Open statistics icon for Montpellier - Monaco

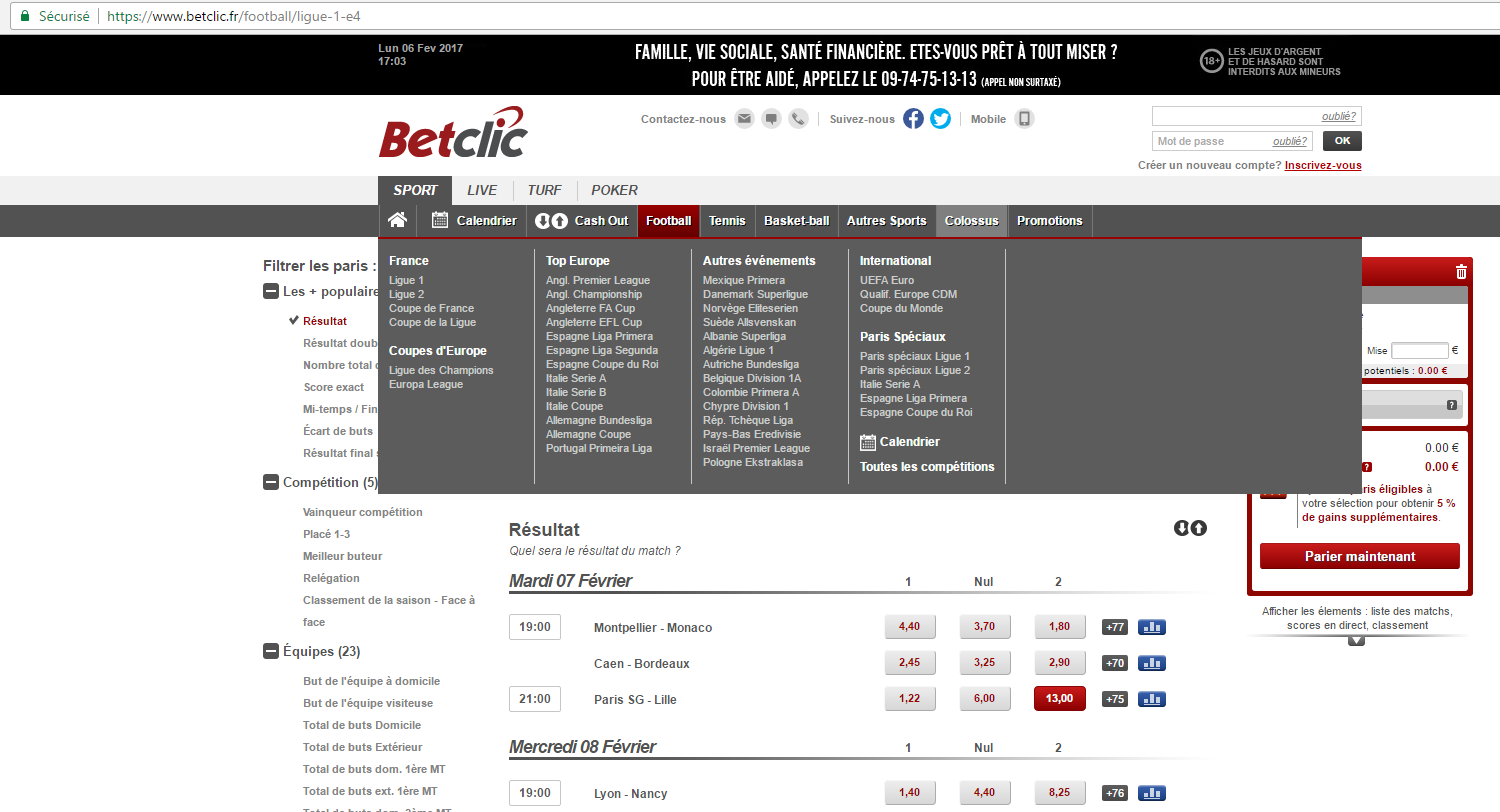[x=1152, y=627]
